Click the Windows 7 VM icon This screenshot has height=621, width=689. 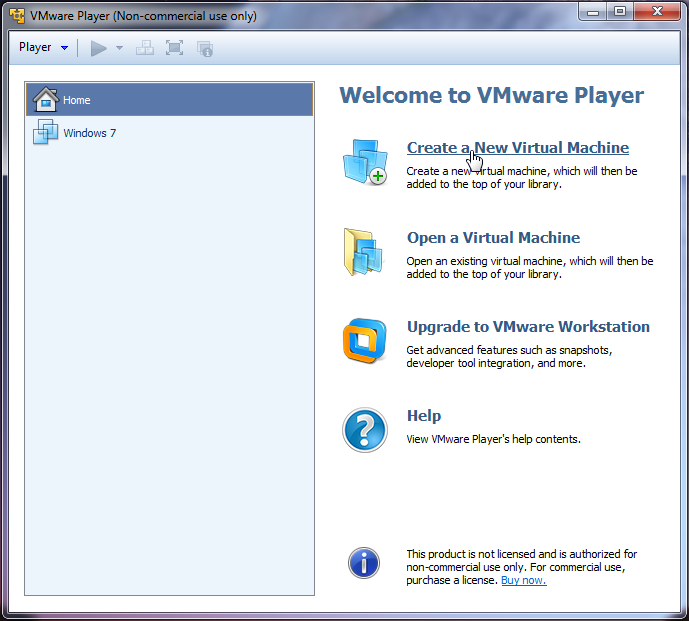(45, 132)
